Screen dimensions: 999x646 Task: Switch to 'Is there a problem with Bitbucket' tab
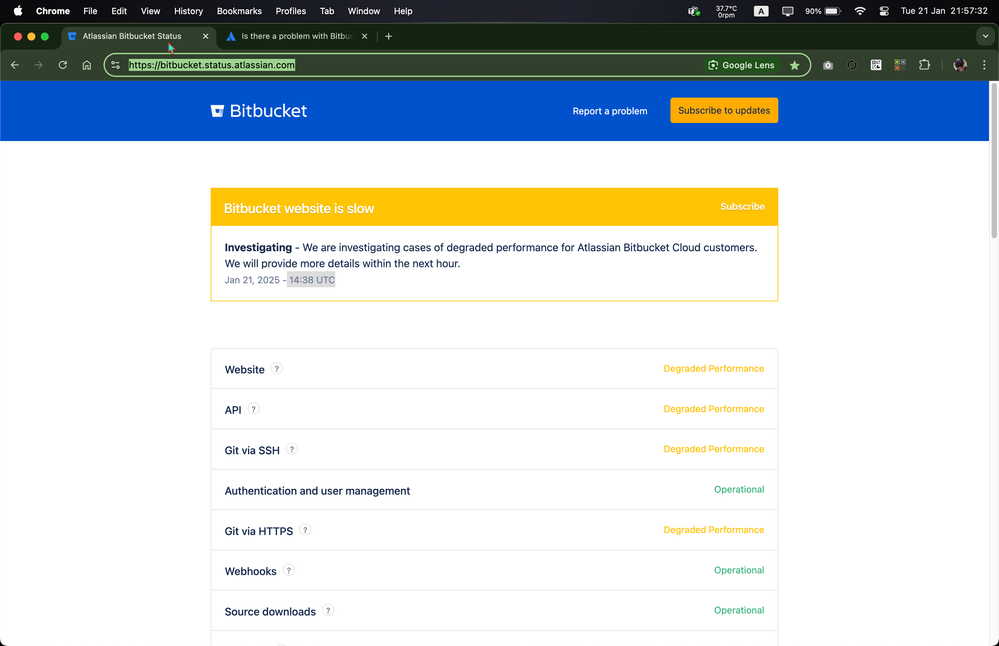[298, 36]
